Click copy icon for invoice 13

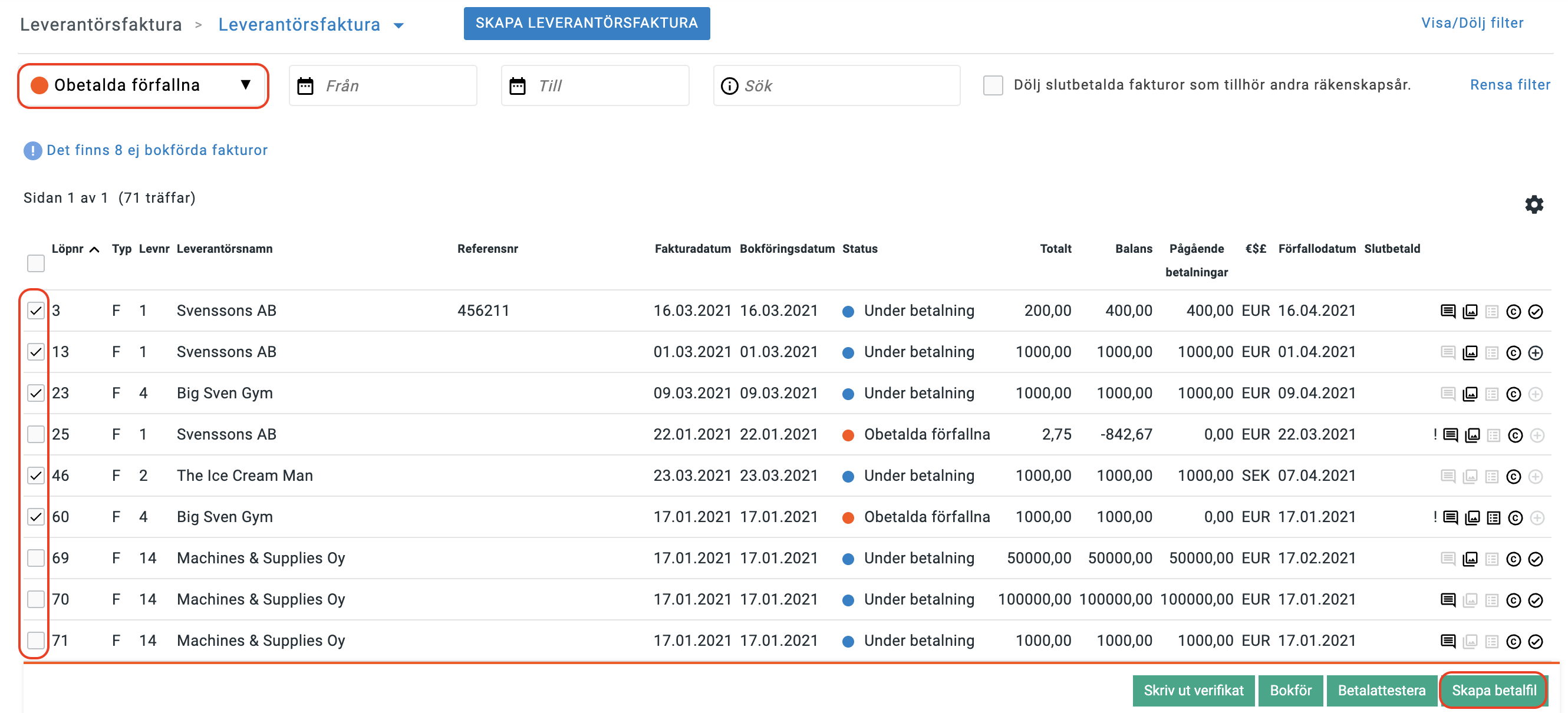click(x=1513, y=353)
